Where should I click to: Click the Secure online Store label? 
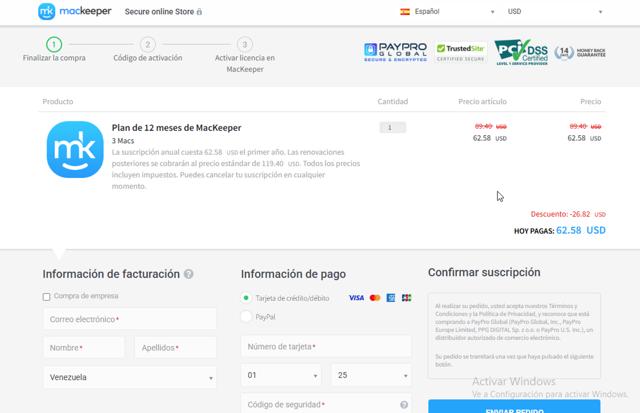click(x=159, y=12)
